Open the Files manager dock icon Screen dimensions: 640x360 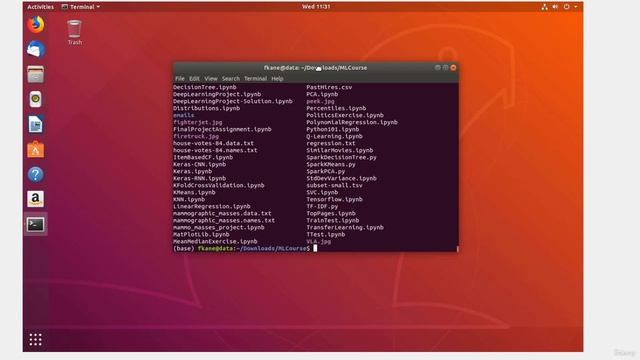[x=36, y=75]
